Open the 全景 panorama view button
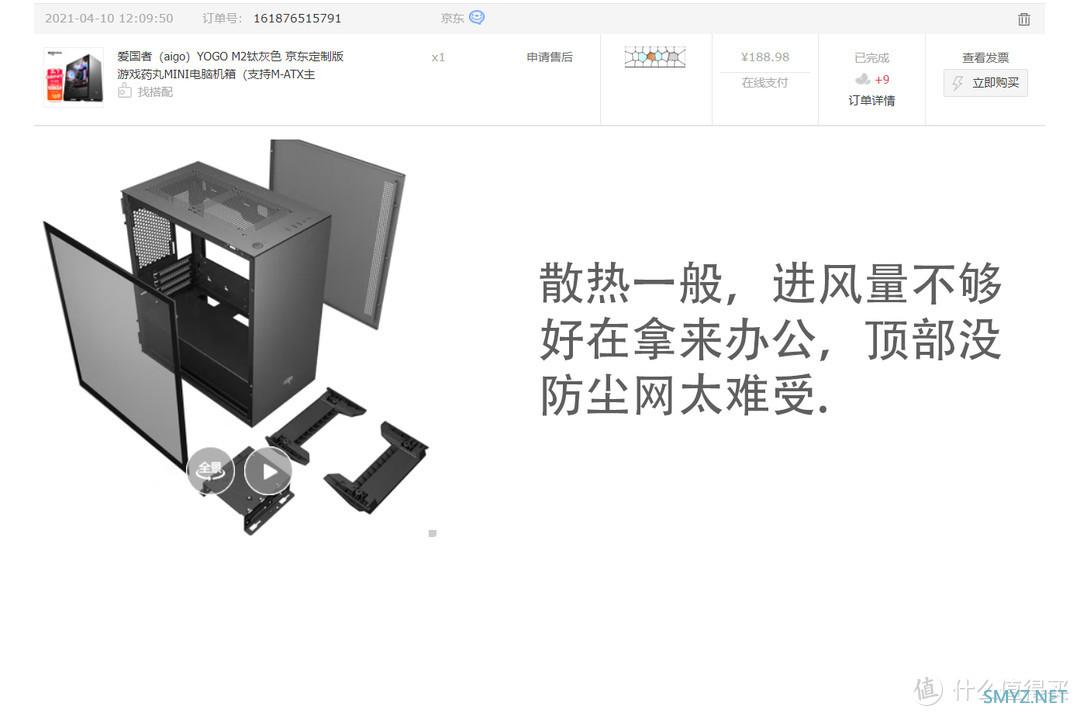The image size is (1080, 716). (x=211, y=470)
